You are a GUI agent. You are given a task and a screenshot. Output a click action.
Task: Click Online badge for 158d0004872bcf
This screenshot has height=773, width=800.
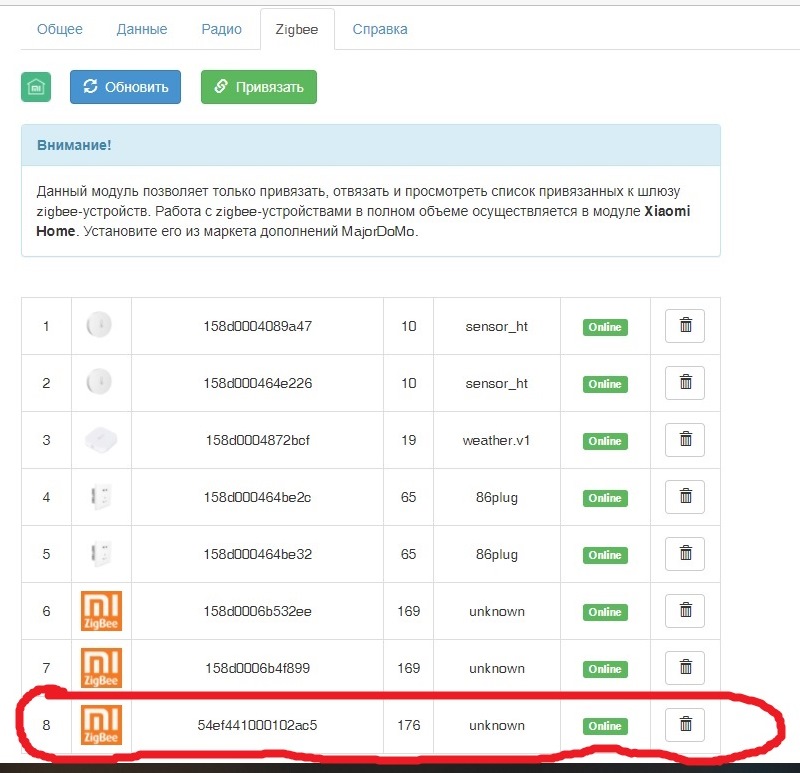click(x=605, y=441)
